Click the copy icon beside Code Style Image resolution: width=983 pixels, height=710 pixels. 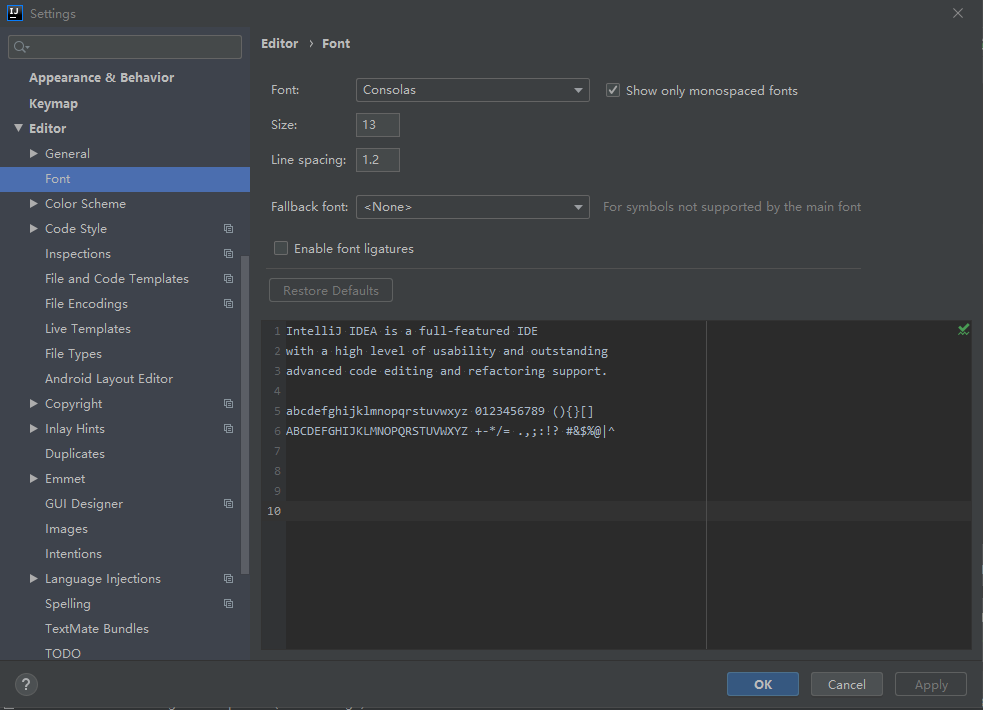tap(228, 229)
